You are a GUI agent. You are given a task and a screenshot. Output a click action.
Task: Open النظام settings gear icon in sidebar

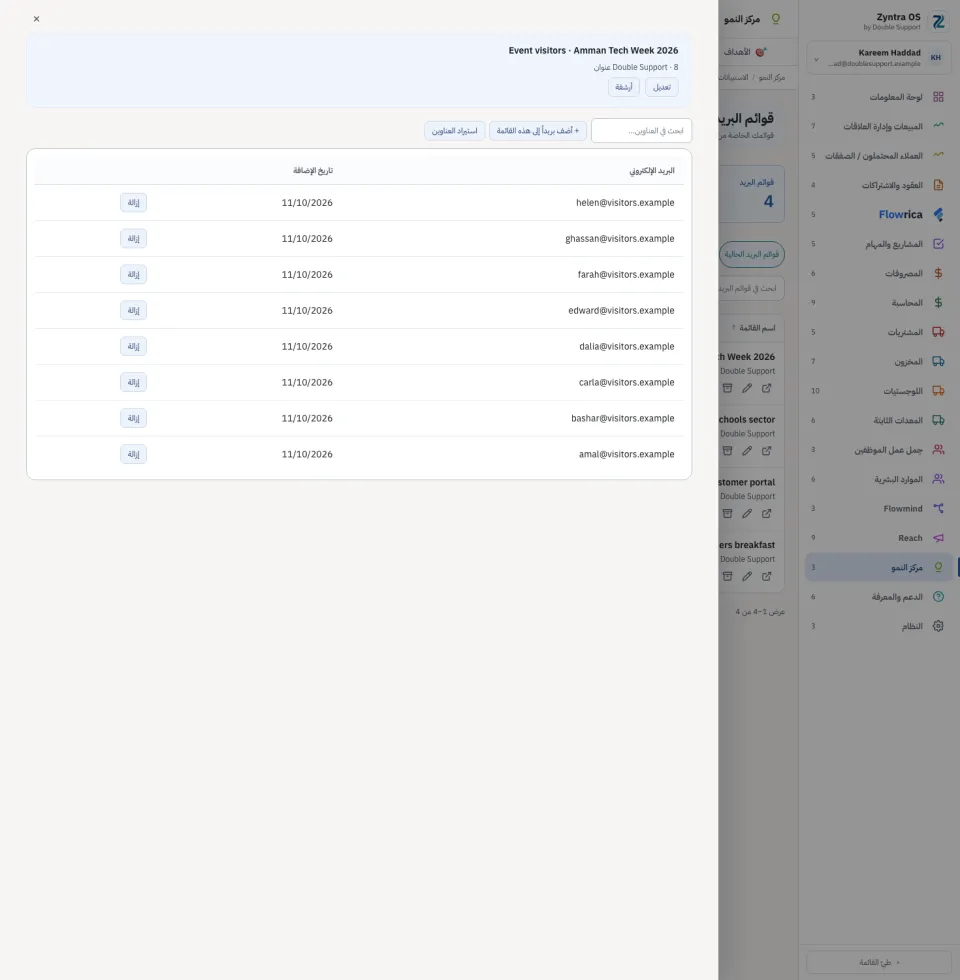tap(938, 626)
